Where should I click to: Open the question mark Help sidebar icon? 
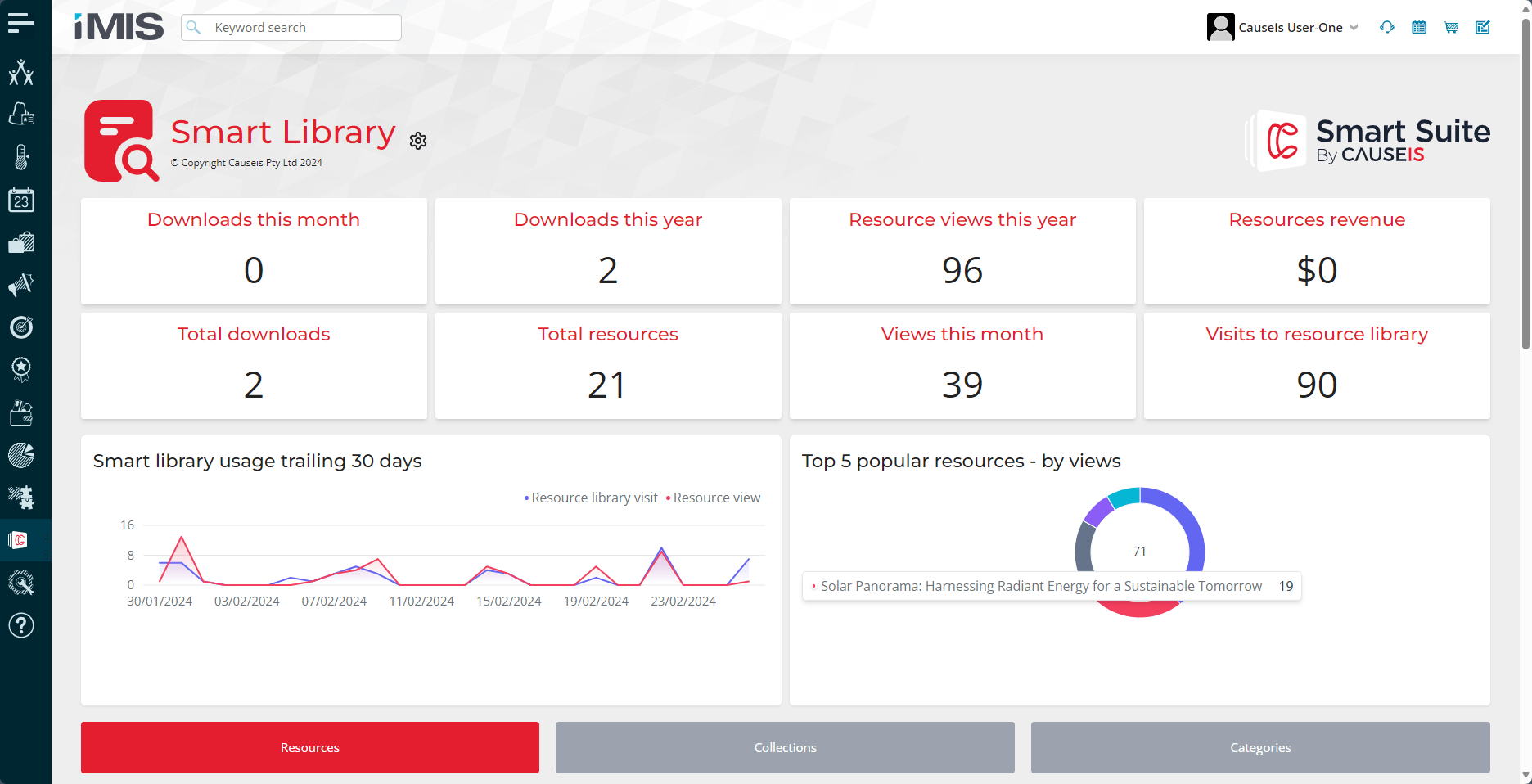21,625
